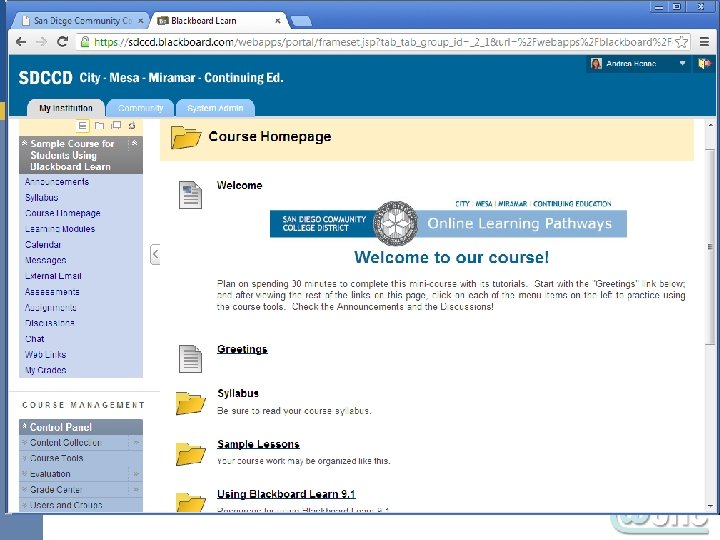The image size is (720, 540).
Task: Close the Blackboard Learn browser tab
Action: click(277, 21)
